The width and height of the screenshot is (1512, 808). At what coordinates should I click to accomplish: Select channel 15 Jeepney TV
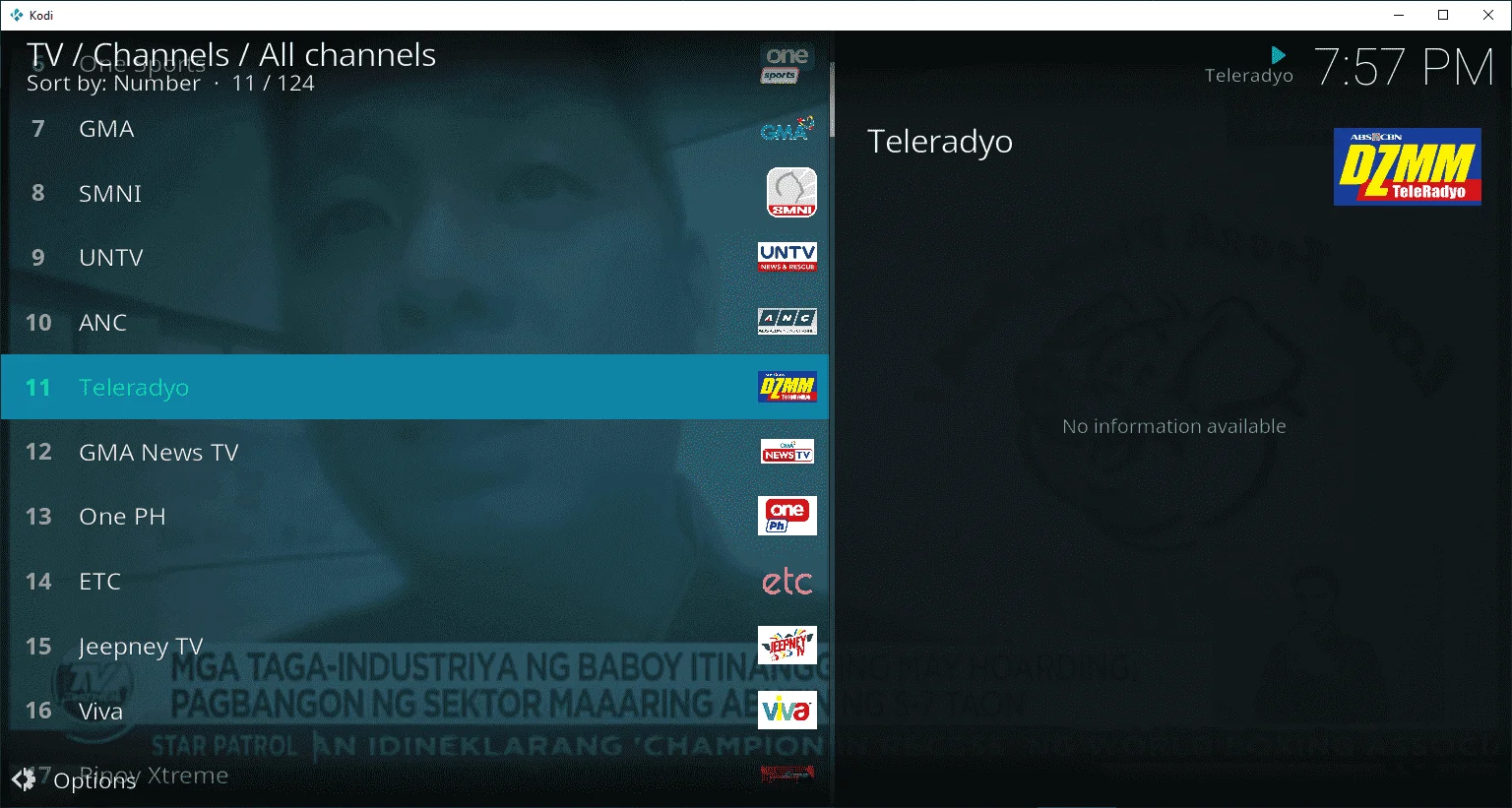point(414,646)
